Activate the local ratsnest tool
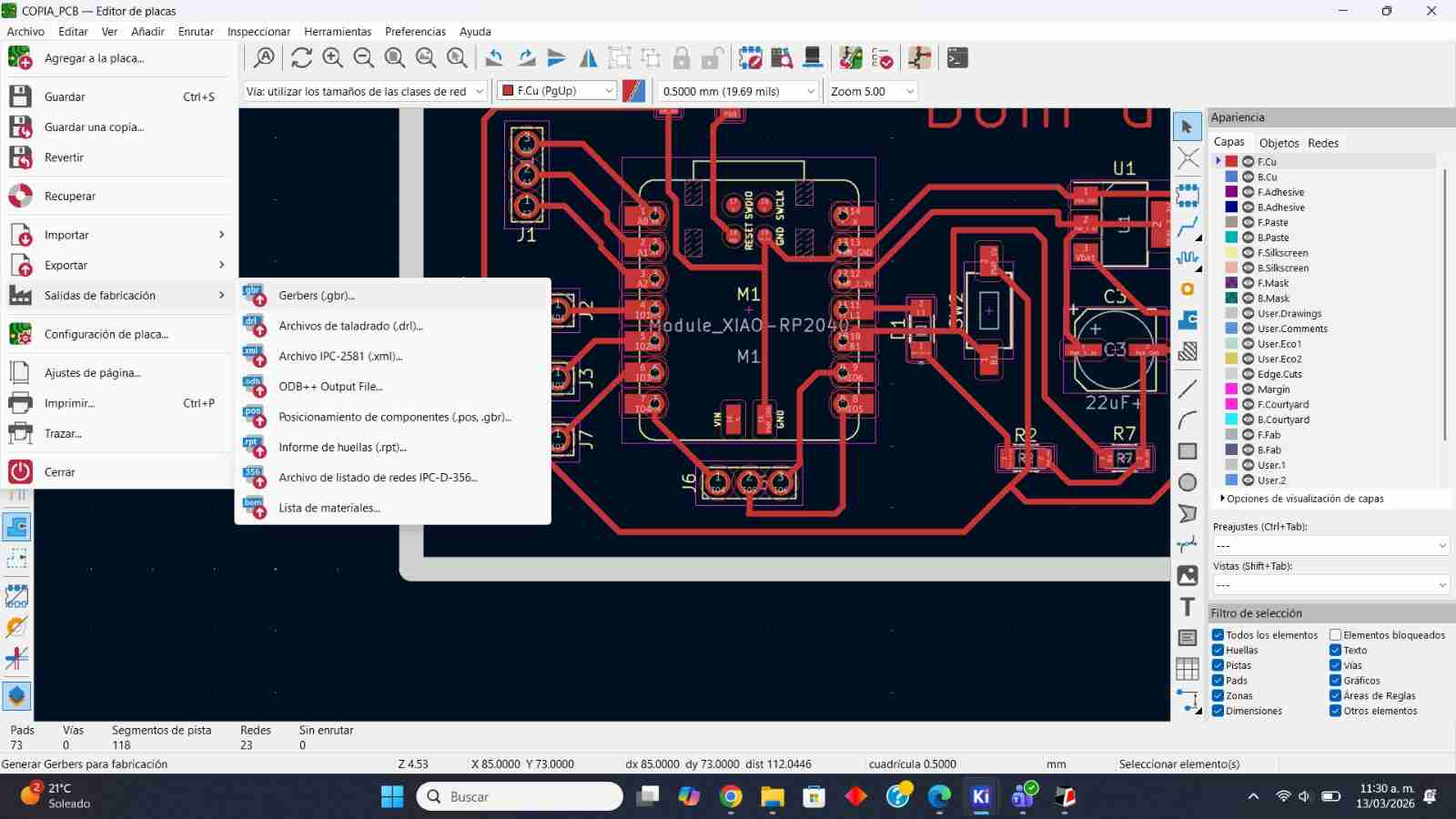 tap(1187, 158)
